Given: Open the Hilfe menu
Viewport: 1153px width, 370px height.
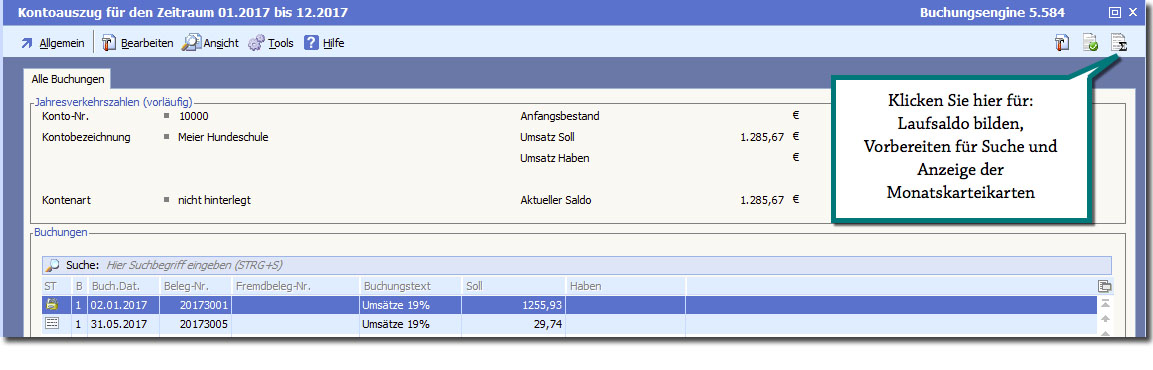Looking at the screenshot, I should [324, 43].
